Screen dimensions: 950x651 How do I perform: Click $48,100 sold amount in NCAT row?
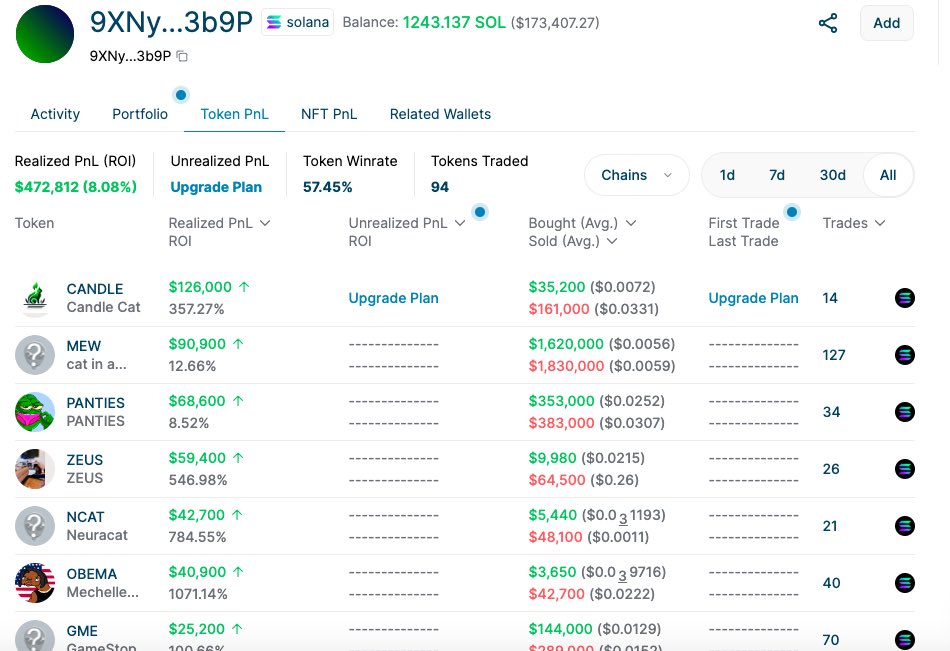(556, 536)
